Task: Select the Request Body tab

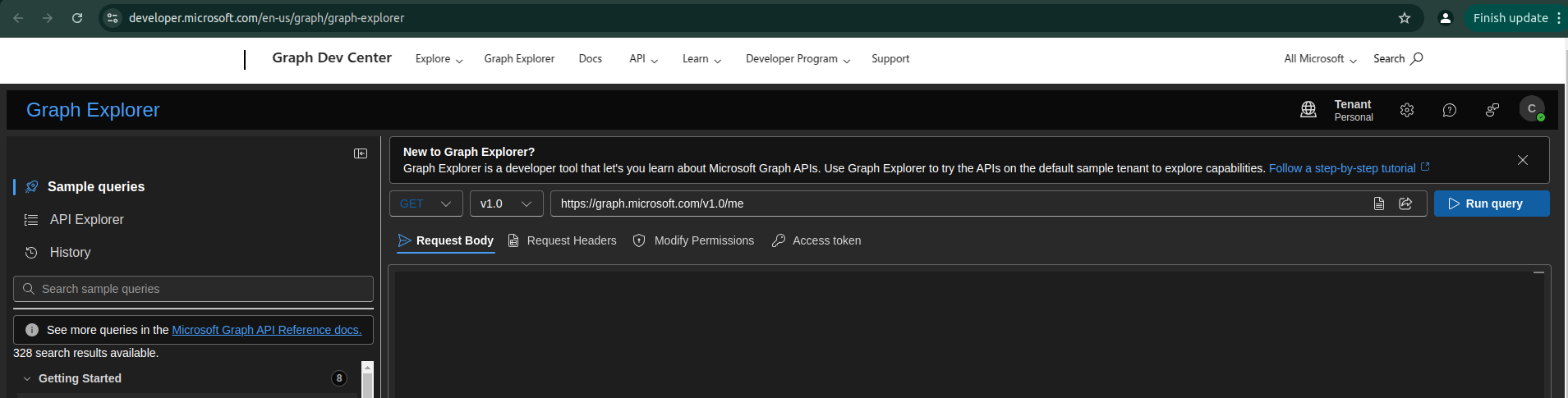Action: pos(446,240)
